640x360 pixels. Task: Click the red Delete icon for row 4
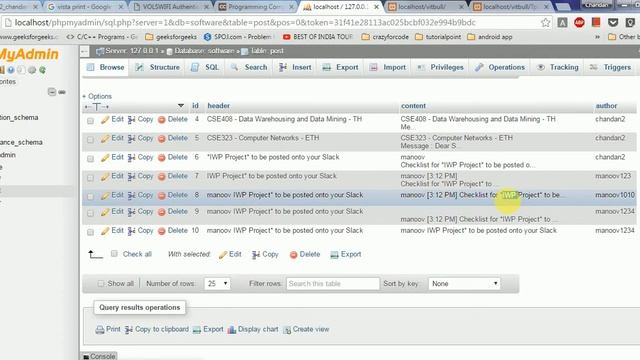[x=162, y=120]
